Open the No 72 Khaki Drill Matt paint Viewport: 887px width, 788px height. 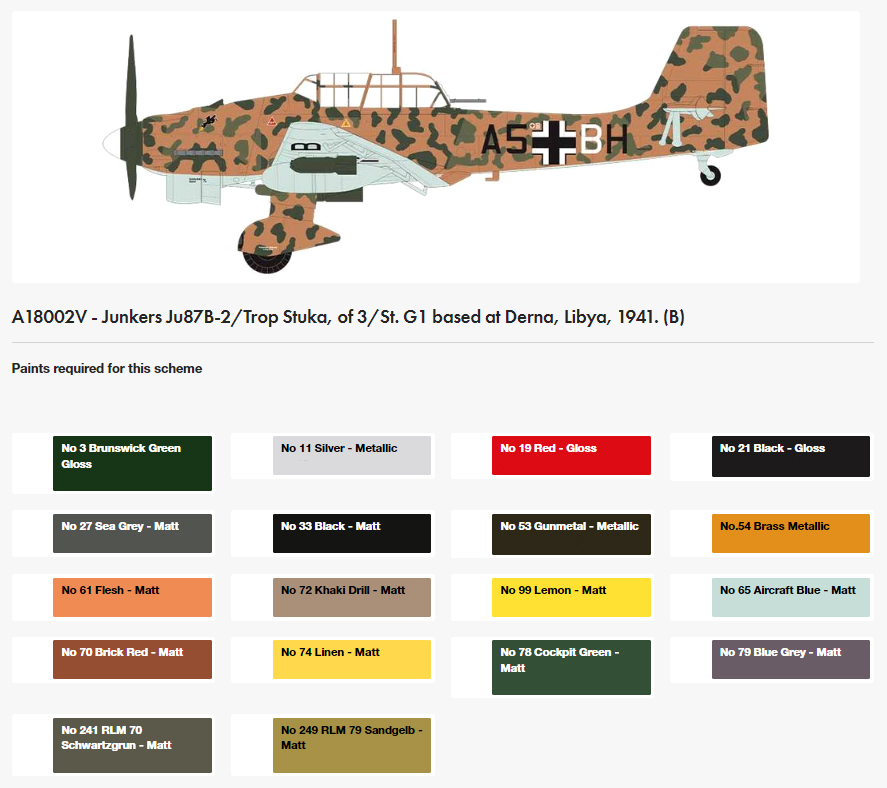point(352,597)
